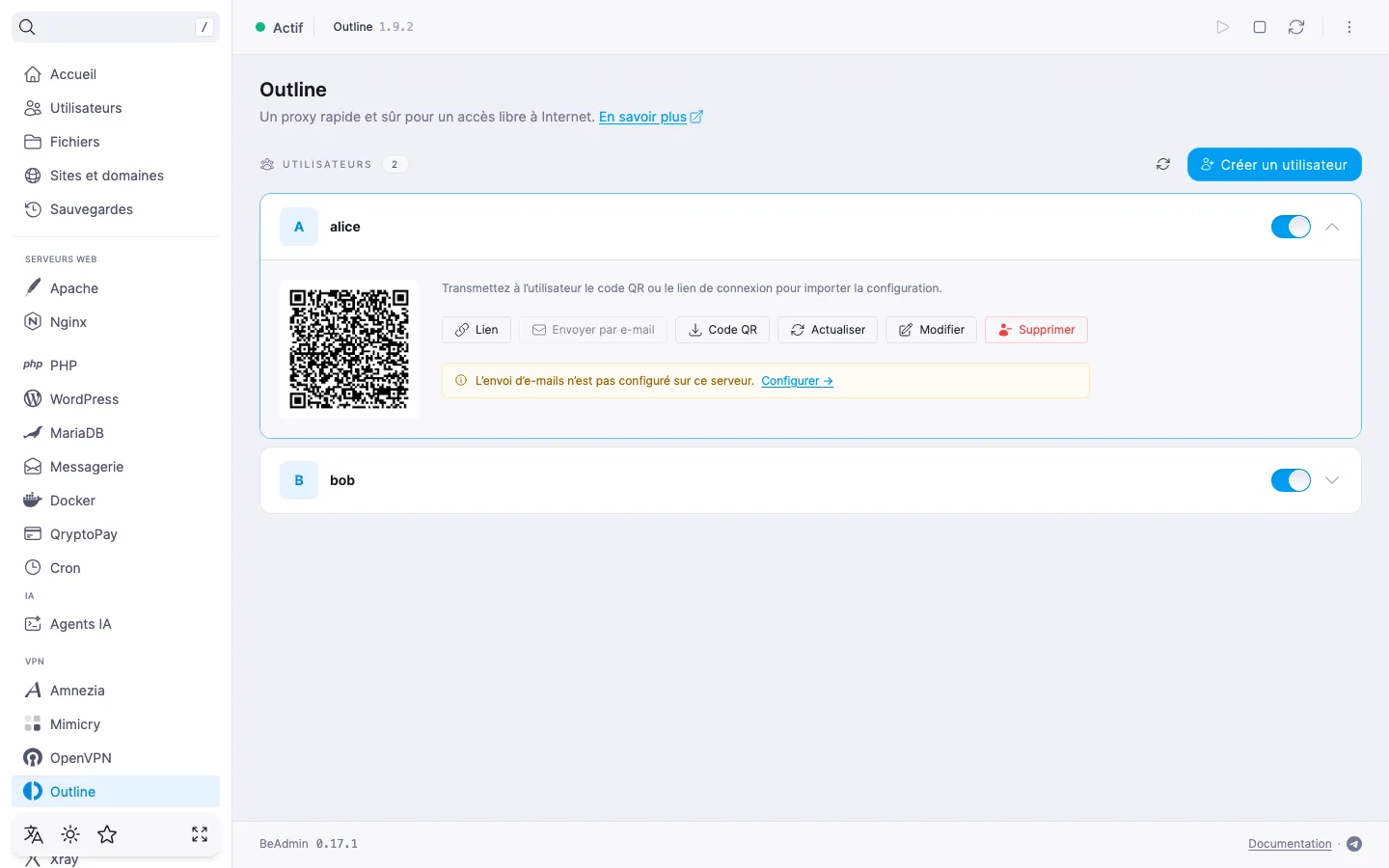The image size is (1389, 868).
Task: Click the 'Créer un utilisateur' button
Action: point(1274,164)
